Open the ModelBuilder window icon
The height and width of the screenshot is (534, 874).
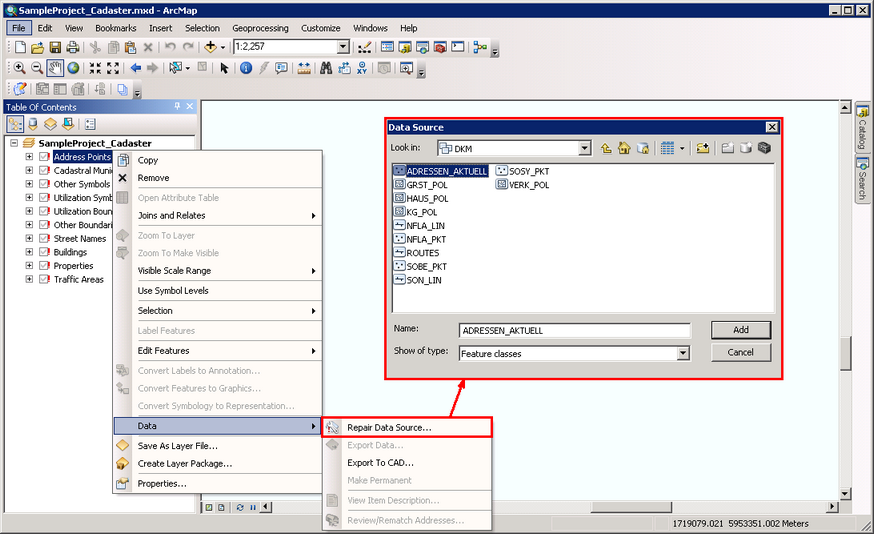(479, 47)
